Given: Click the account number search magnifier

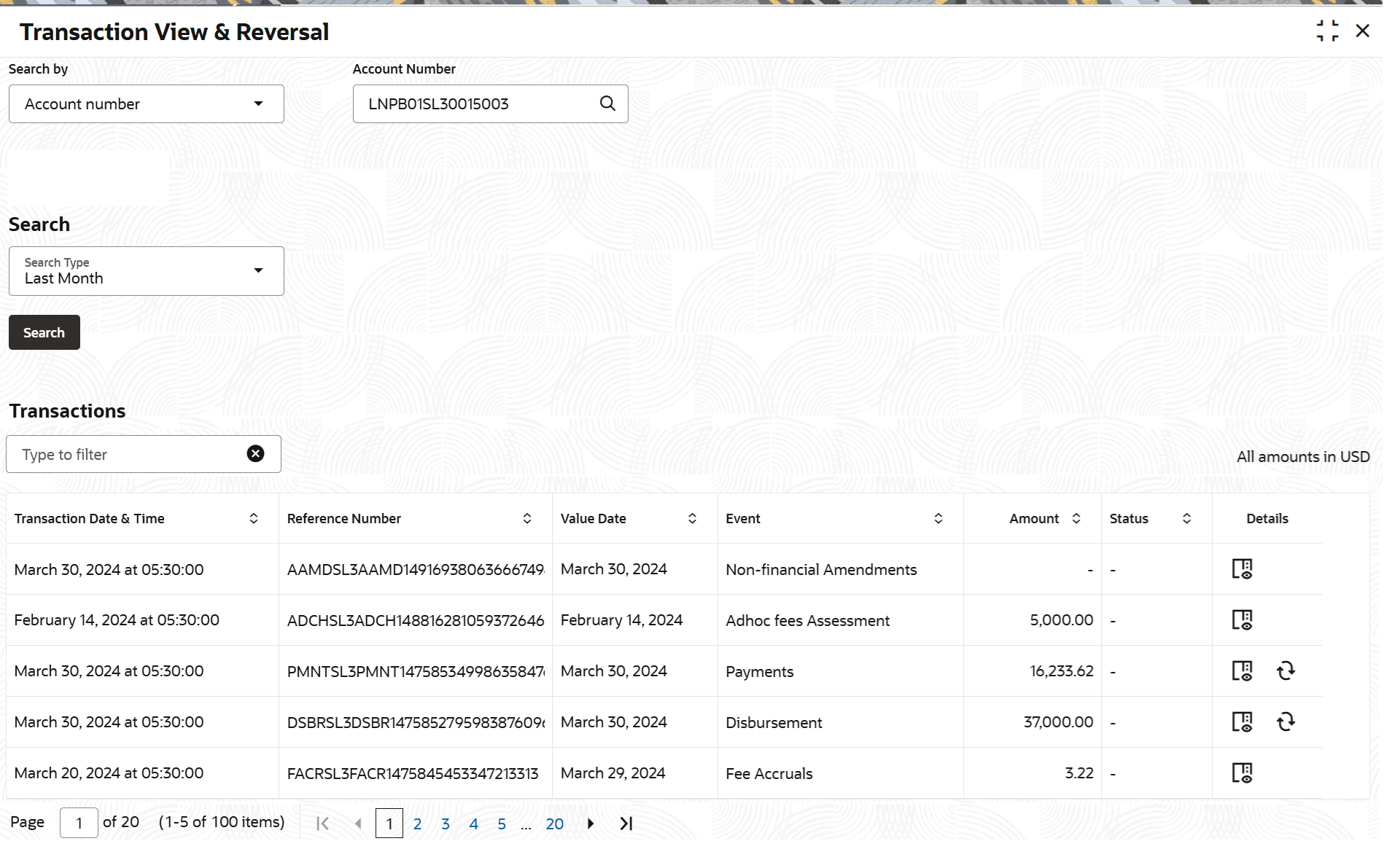Looking at the screenshot, I should click(x=607, y=103).
